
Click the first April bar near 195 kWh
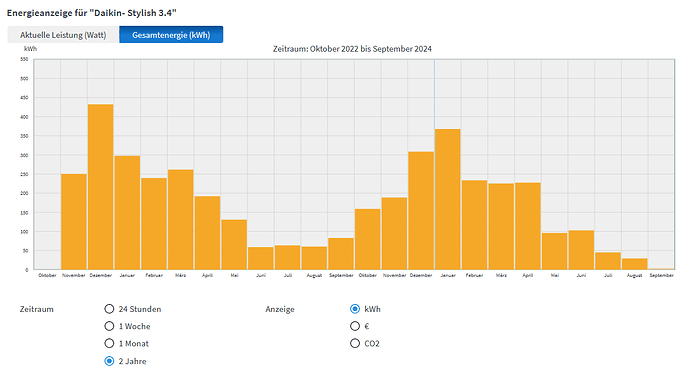pos(208,233)
